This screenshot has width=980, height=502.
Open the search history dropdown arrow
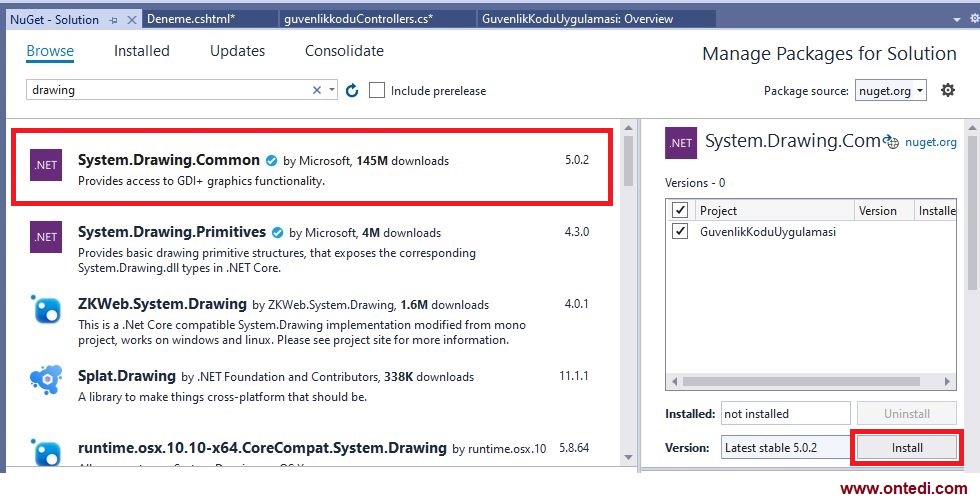(x=332, y=90)
